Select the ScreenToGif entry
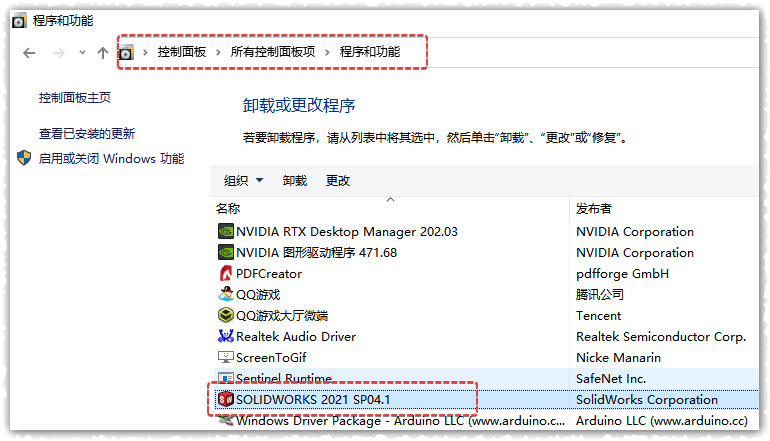 pos(271,358)
